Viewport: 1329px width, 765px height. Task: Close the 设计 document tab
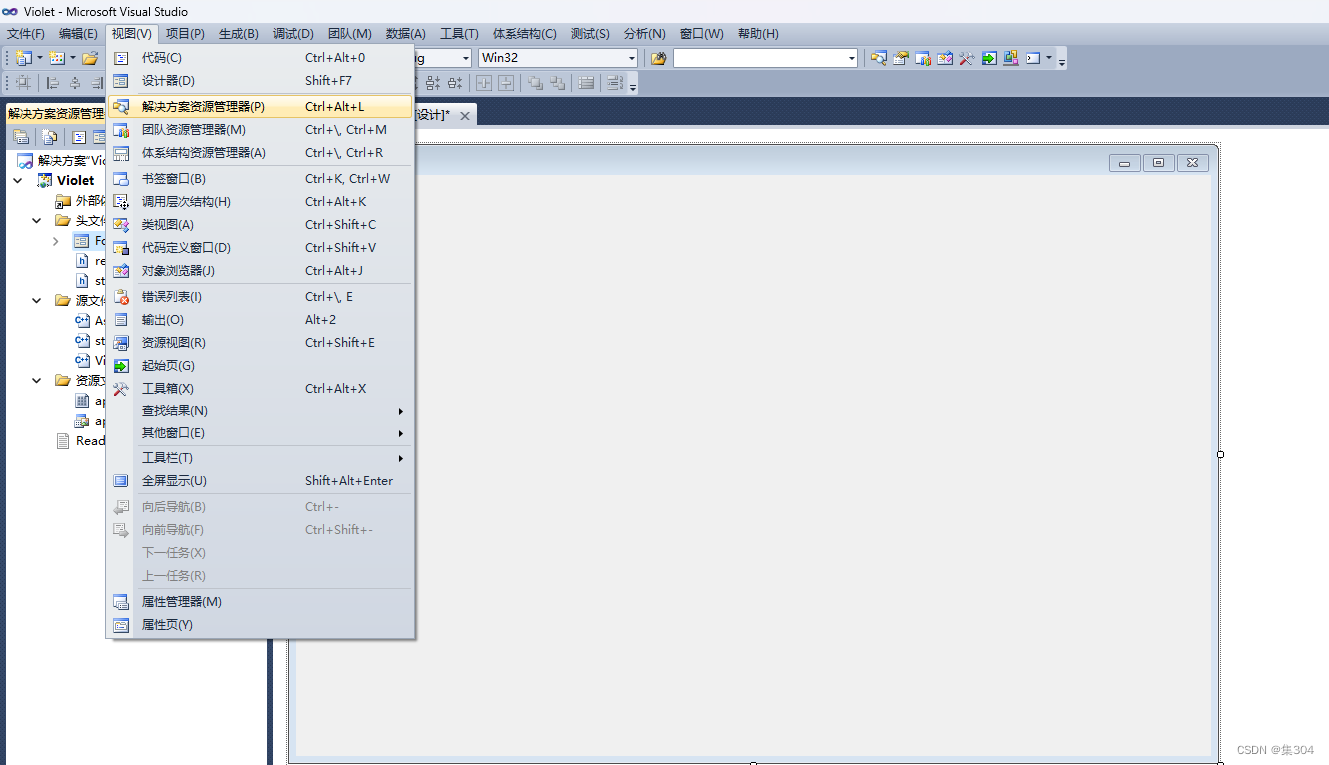point(465,116)
